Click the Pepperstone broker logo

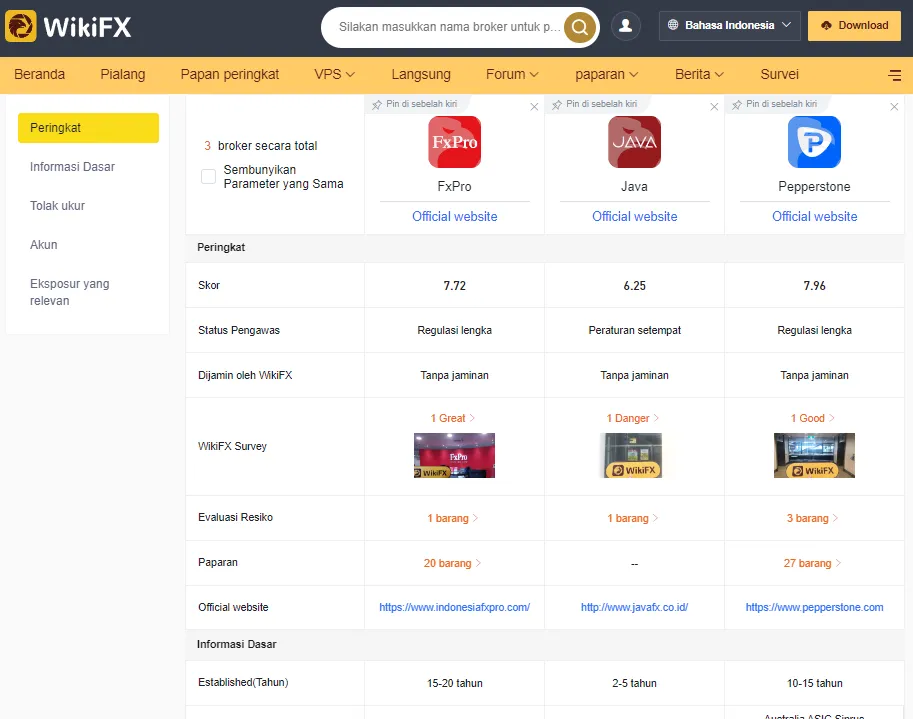(x=814, y=141)
